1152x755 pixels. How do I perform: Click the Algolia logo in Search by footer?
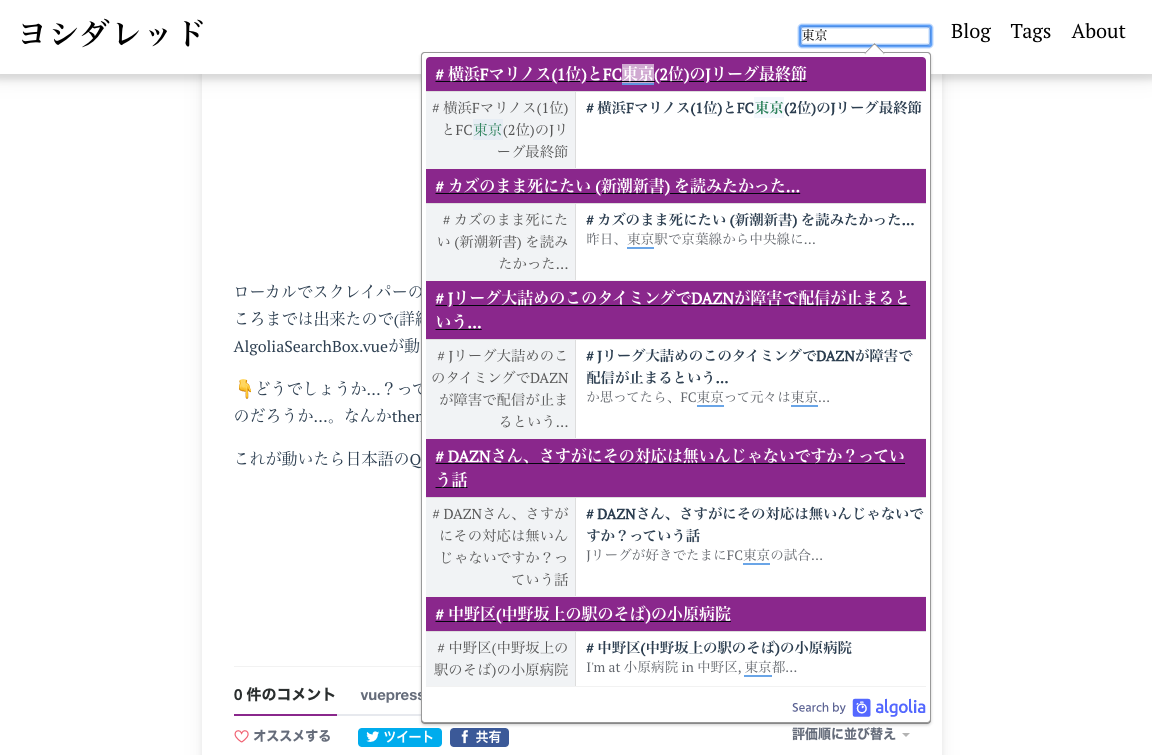pos(889,707)
